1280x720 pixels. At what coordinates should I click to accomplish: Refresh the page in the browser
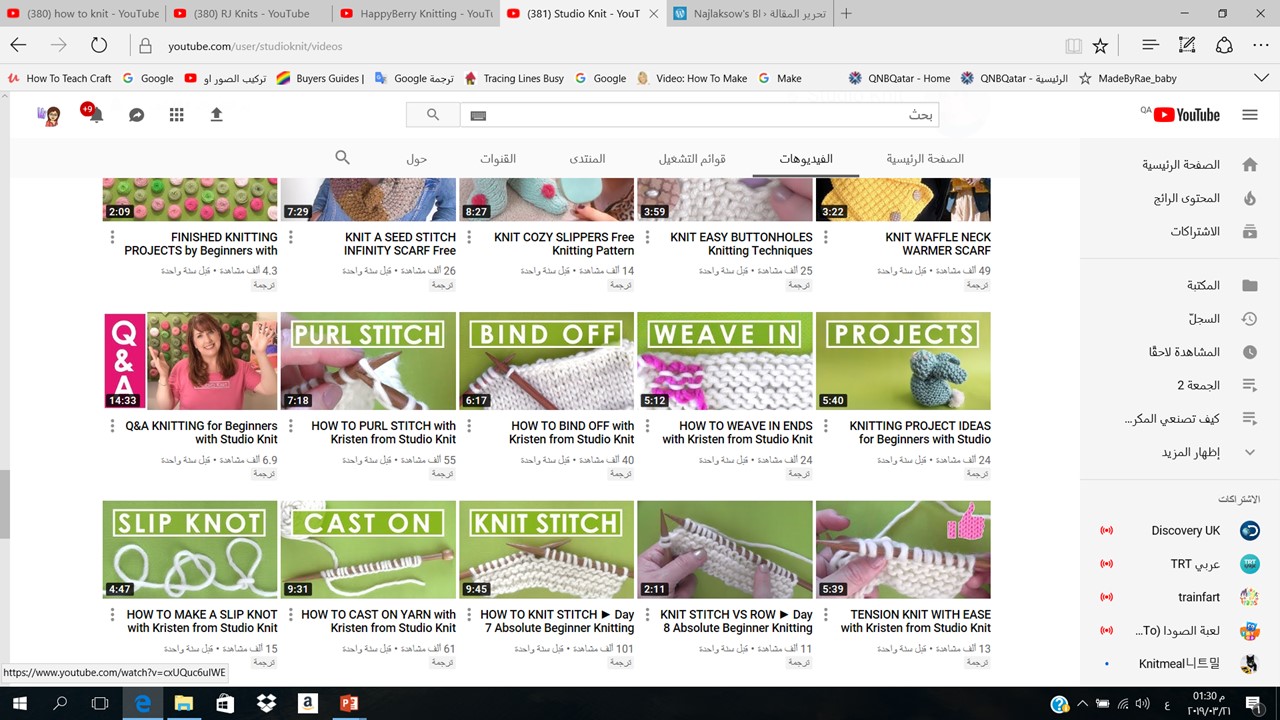[98, 46]
